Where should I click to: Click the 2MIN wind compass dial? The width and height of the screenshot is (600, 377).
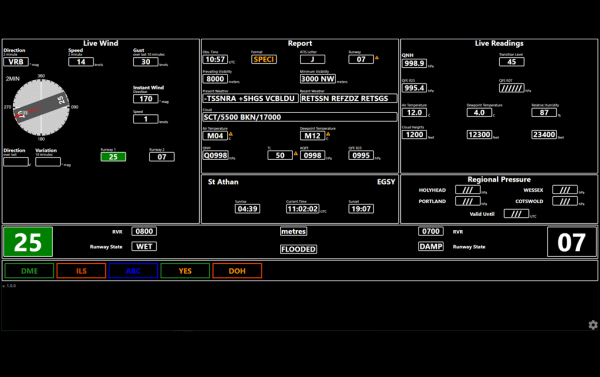click(41, 107)
